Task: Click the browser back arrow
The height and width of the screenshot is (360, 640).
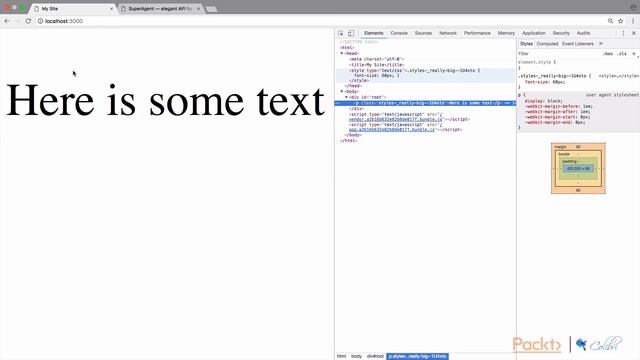Action: pyautogui.click(x=7, y=21)
